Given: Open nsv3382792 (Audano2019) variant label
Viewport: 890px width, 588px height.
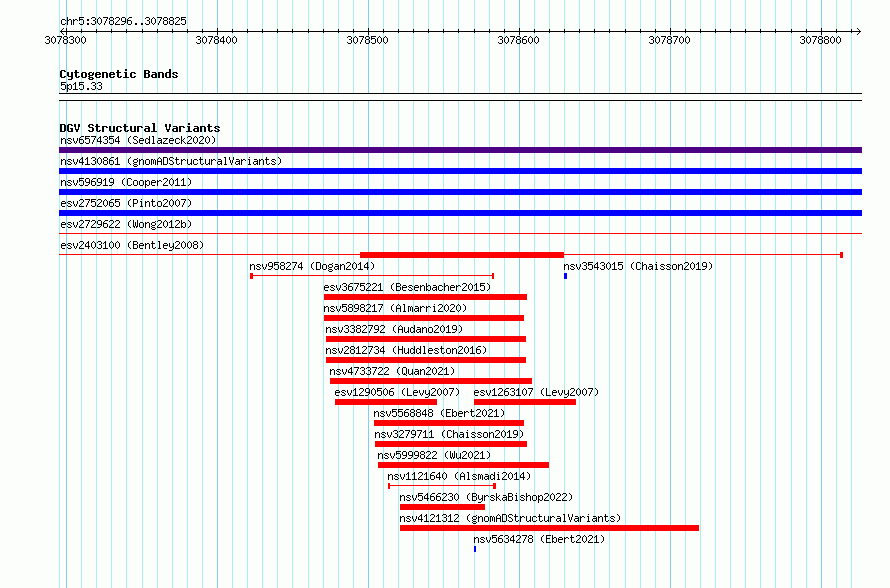Looking at the screenshot, I should tap(394, 329).
